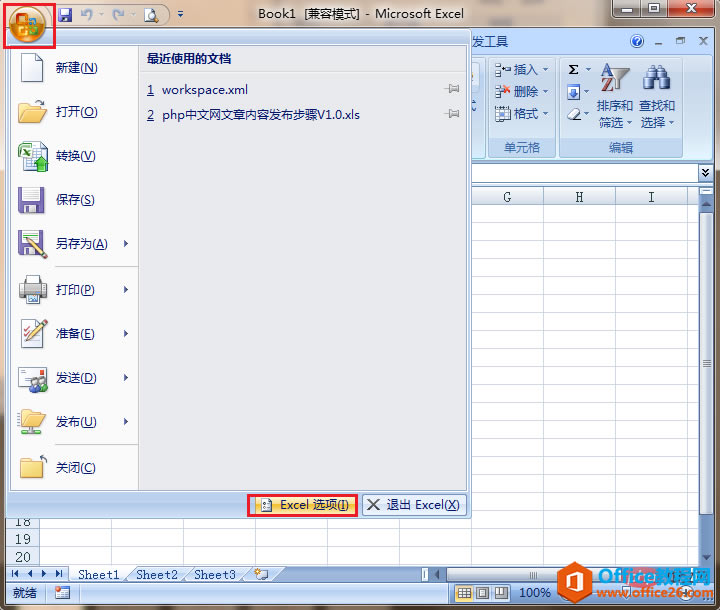The width and height of the screenshot is (720, 610).
Task: Click the Clear eraser icon
Action: [574, 113]
